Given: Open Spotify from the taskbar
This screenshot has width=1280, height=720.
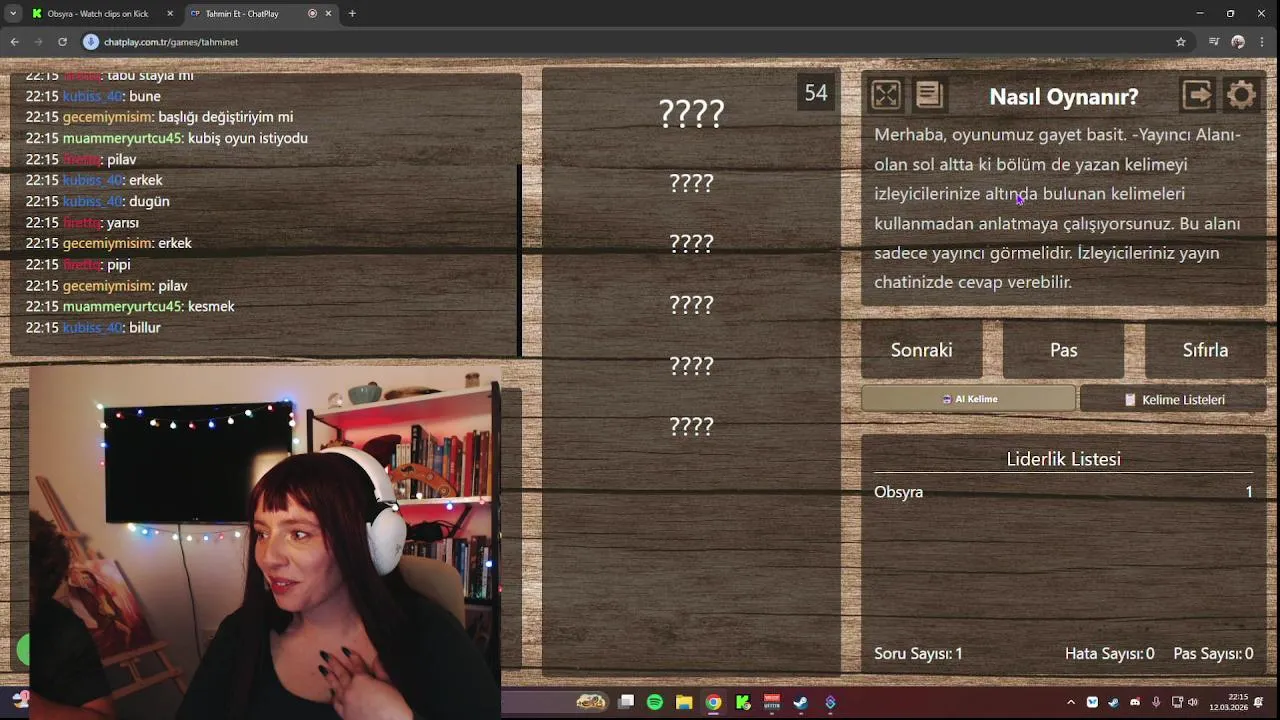Looking at the screenshot, I should 655,702.
